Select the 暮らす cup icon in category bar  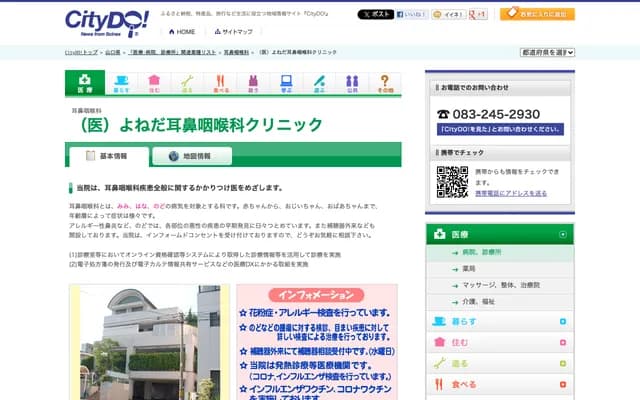[x=120, y=83]
